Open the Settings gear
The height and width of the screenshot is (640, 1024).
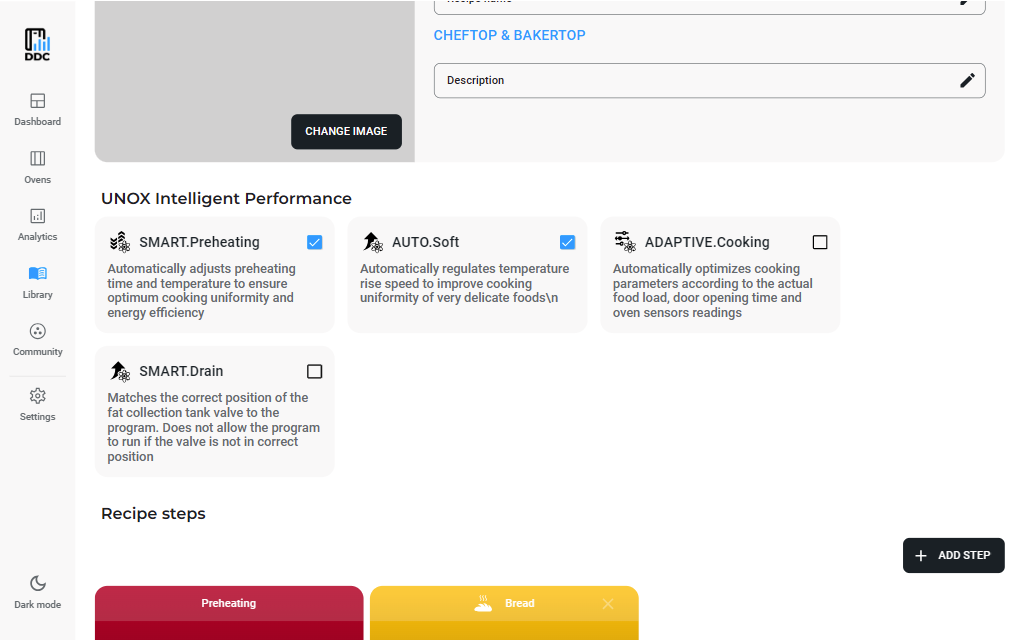37,404
